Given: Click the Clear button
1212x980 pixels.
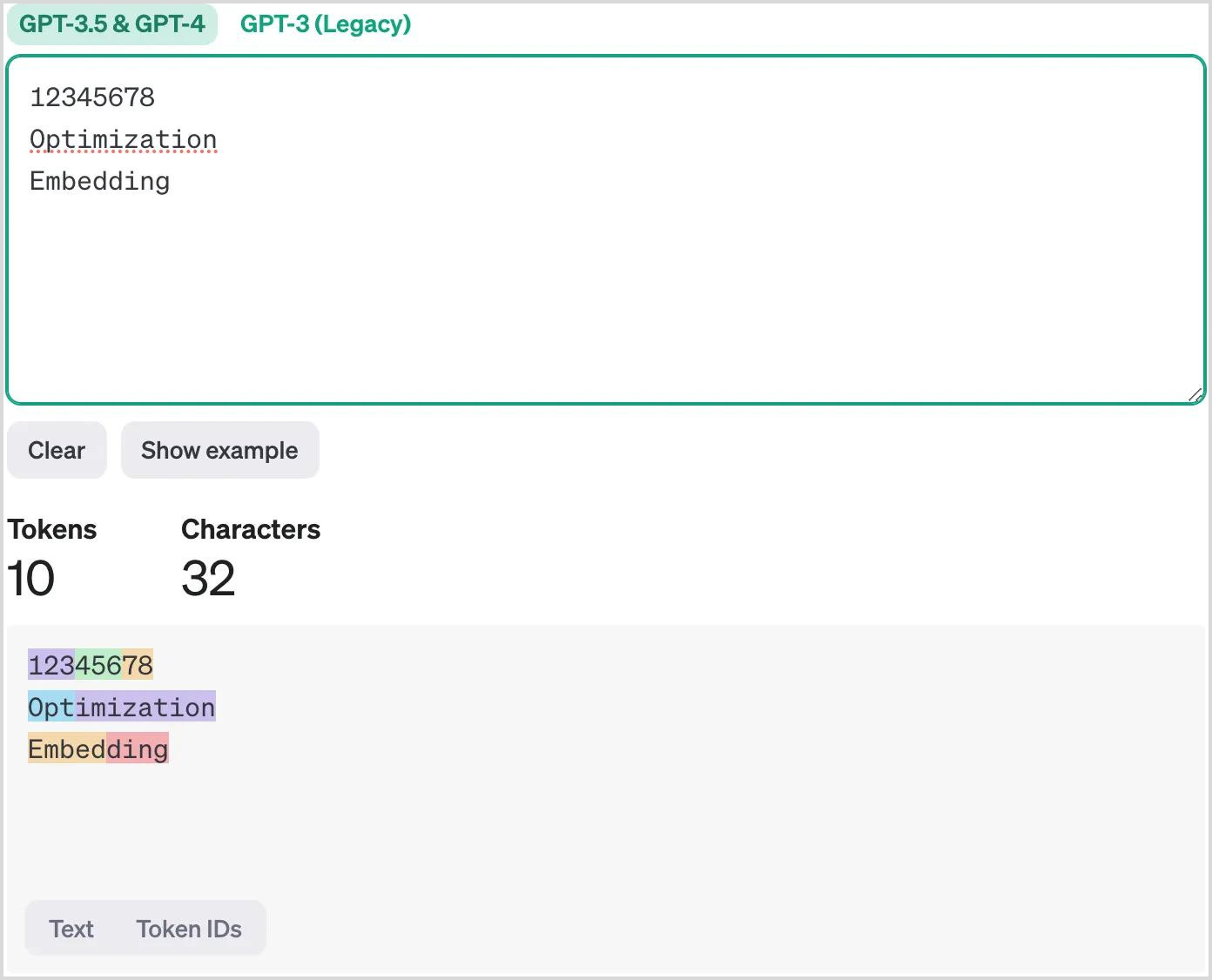Looking at the screenshot, I should pos(56,450).
